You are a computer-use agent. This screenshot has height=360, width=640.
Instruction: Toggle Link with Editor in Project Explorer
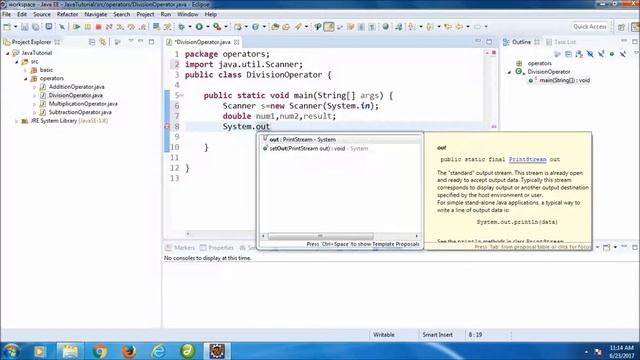pyautogui.click(x=102, y=42)
